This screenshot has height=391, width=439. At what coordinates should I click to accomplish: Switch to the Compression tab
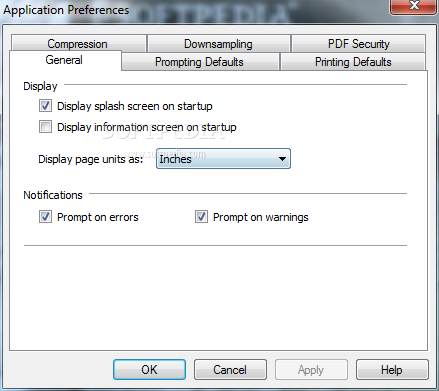[x=79, y=44]
